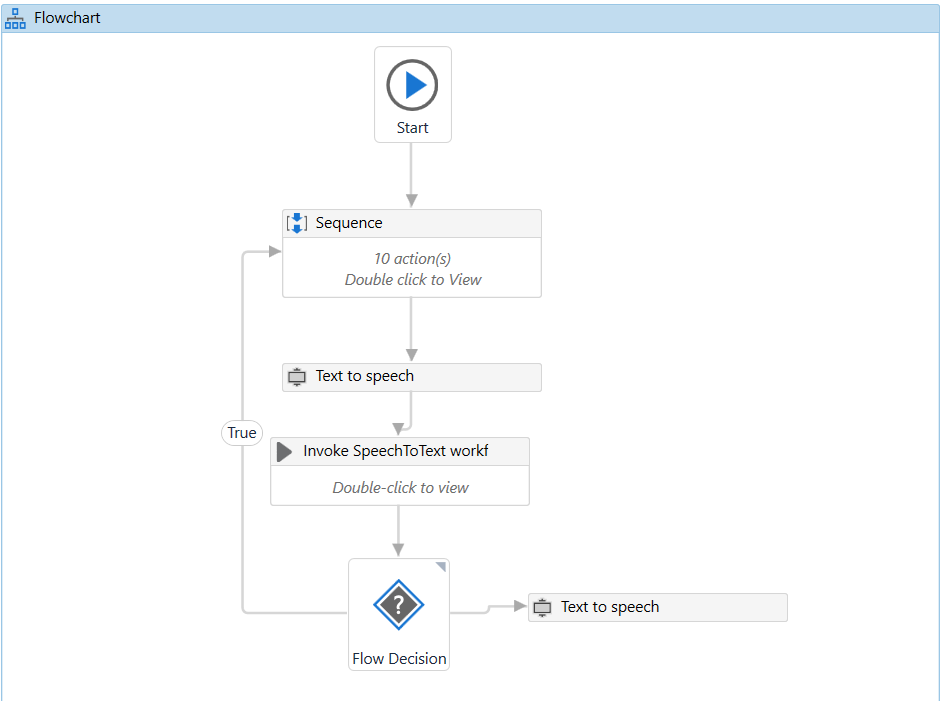Viewport: 942px width, 701px height.
Task: Click the Flowchart icon in the header
Action: (x=16, y=18)
